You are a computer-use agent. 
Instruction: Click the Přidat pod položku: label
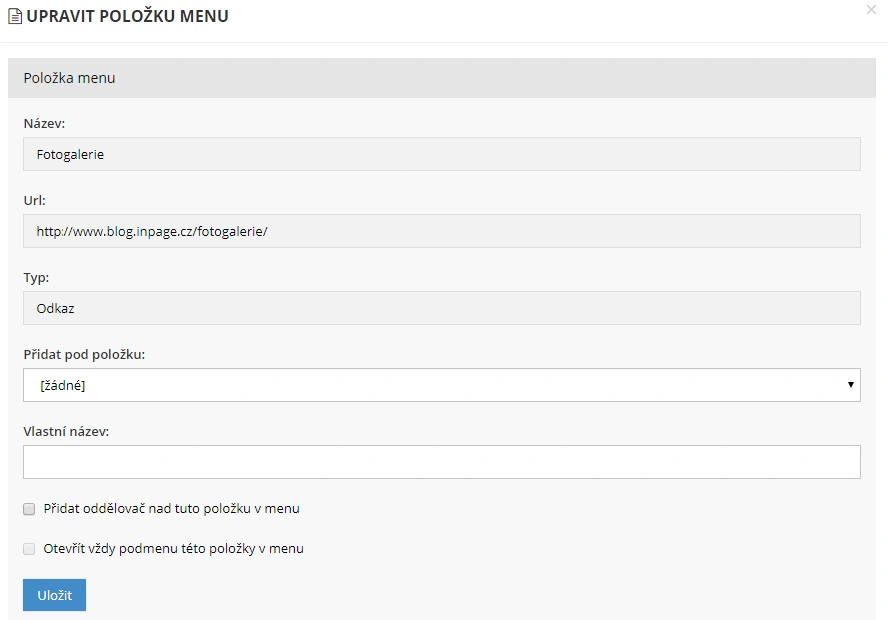click(84, 354)
